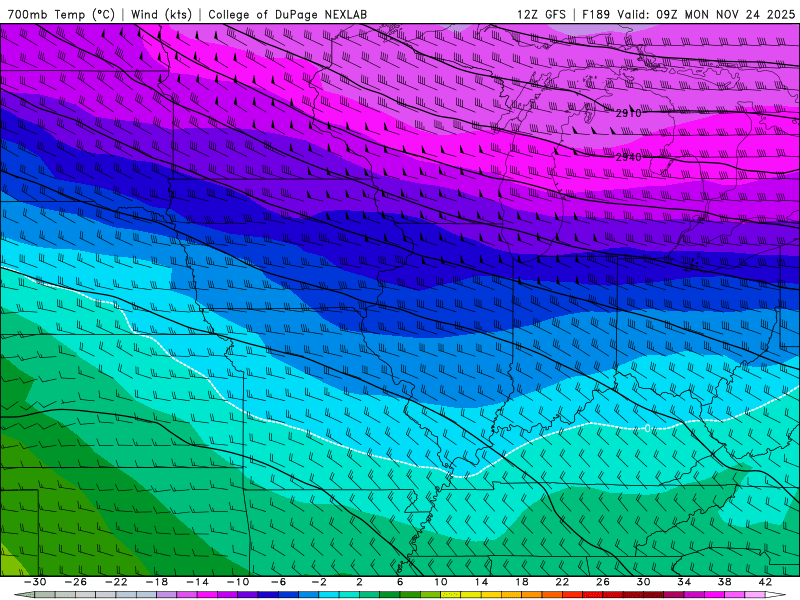Select the "-26" color scale value

[76, 582]
